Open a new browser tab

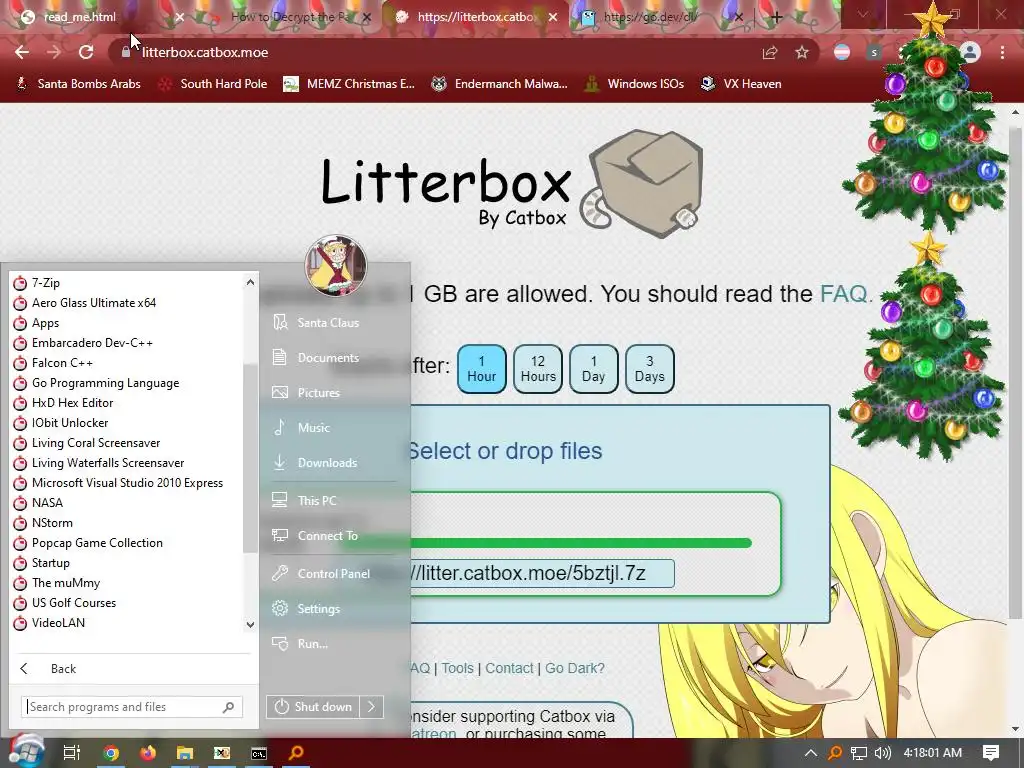pos(776,17)
